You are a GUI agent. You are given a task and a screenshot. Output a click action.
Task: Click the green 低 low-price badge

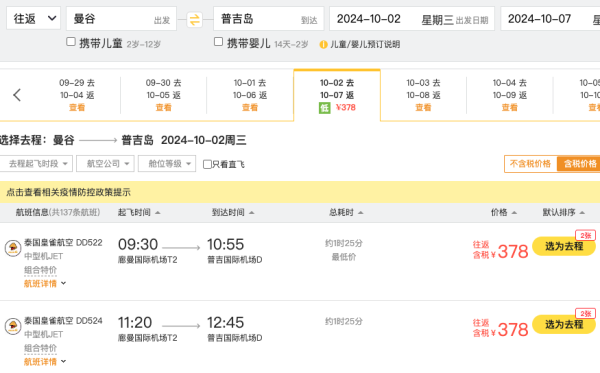tap(324, 108)
